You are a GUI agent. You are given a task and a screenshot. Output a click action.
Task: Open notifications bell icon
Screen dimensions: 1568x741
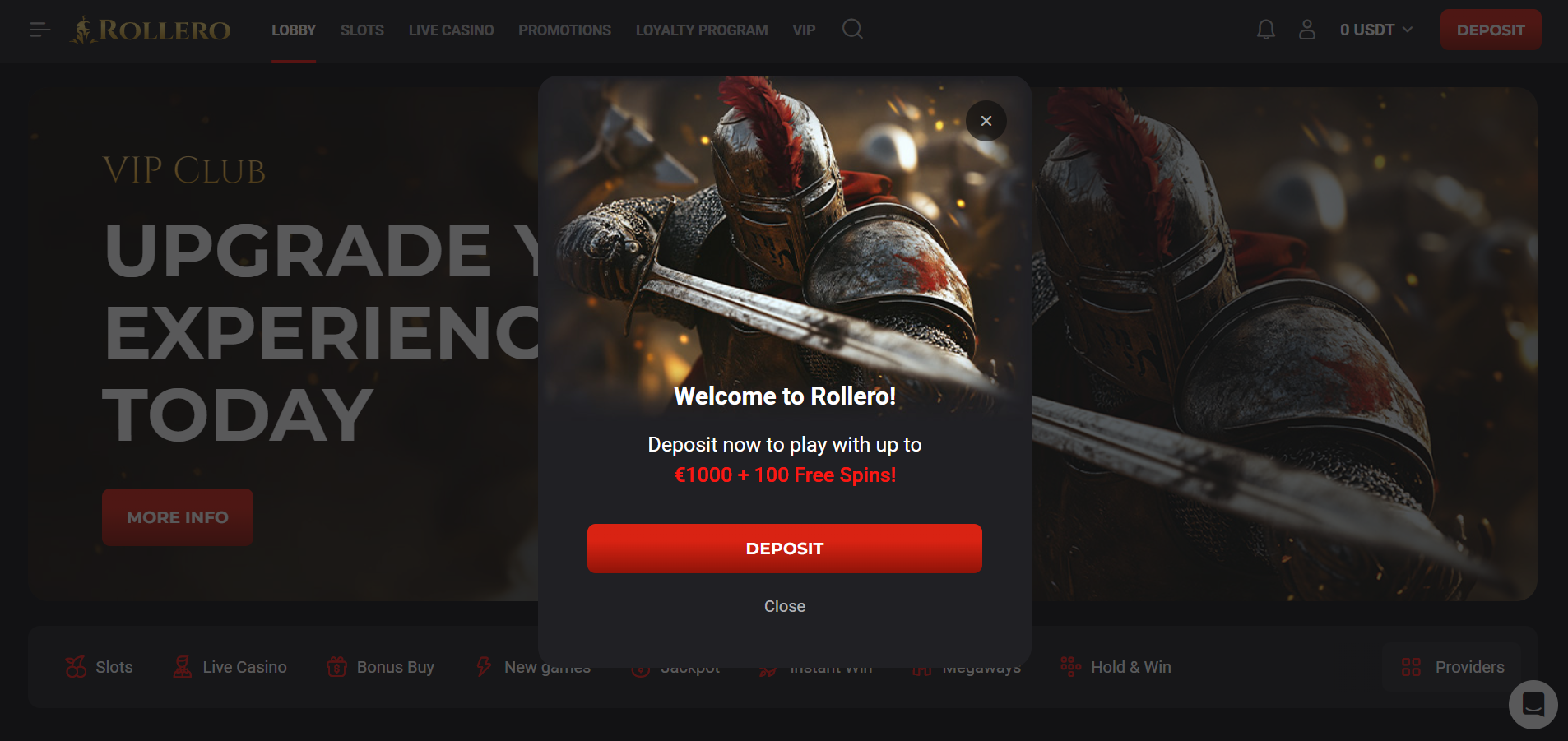click(x=1265, y=30)
